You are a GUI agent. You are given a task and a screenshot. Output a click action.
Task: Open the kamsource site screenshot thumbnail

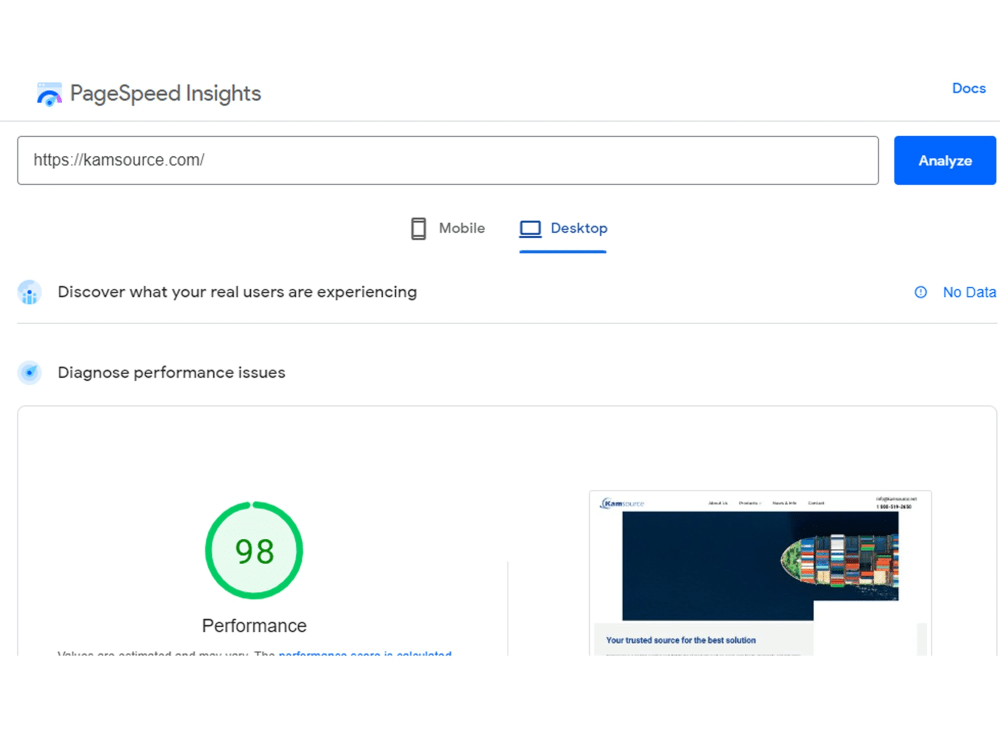click(760, 573)
